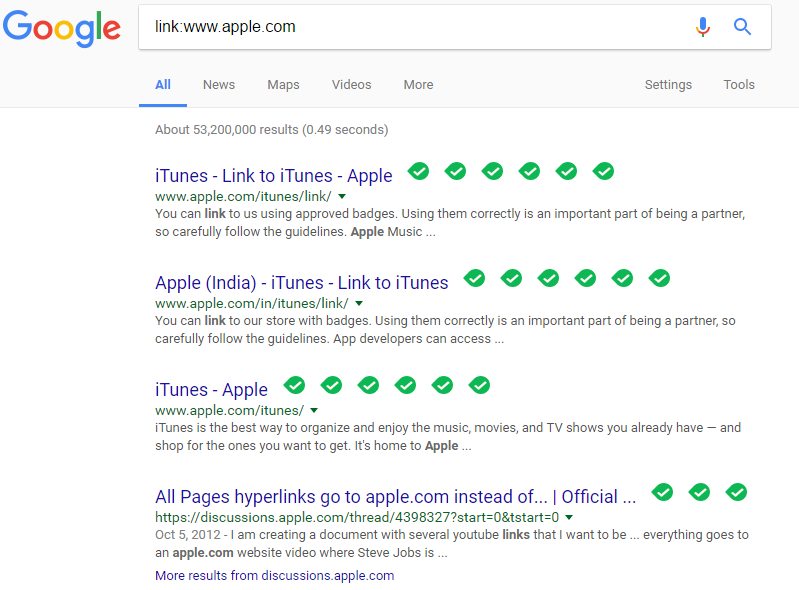Click snippet dated 'Oct 5, 2012'

(x=451, y=544)
